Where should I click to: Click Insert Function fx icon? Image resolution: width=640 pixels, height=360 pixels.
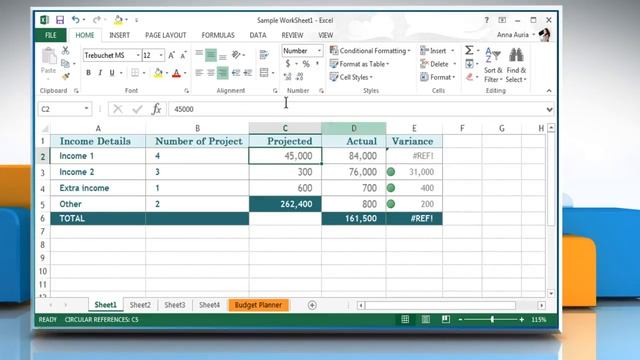157,109
